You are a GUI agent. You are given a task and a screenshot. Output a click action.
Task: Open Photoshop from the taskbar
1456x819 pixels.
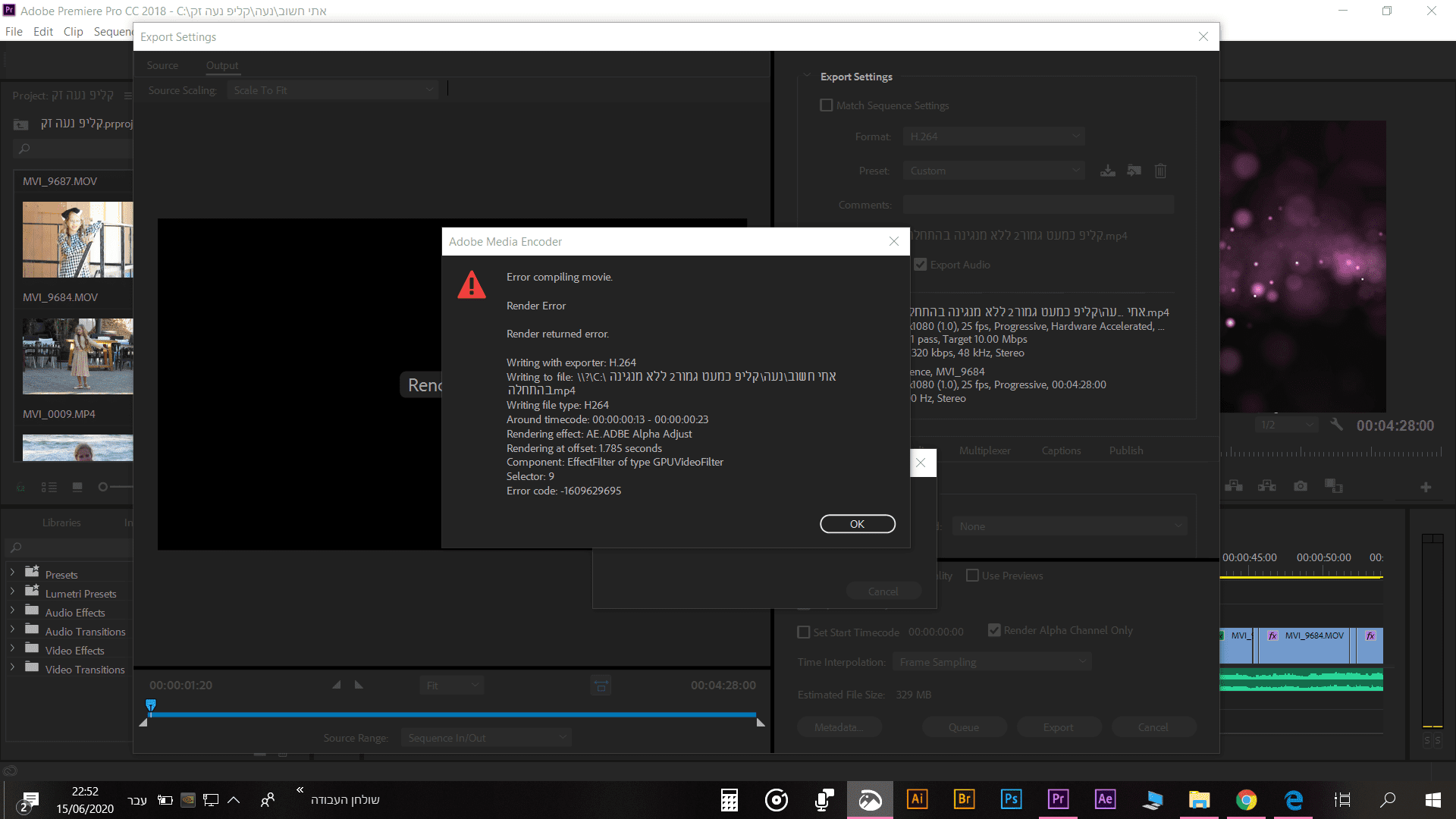(x=1011, y=799)
